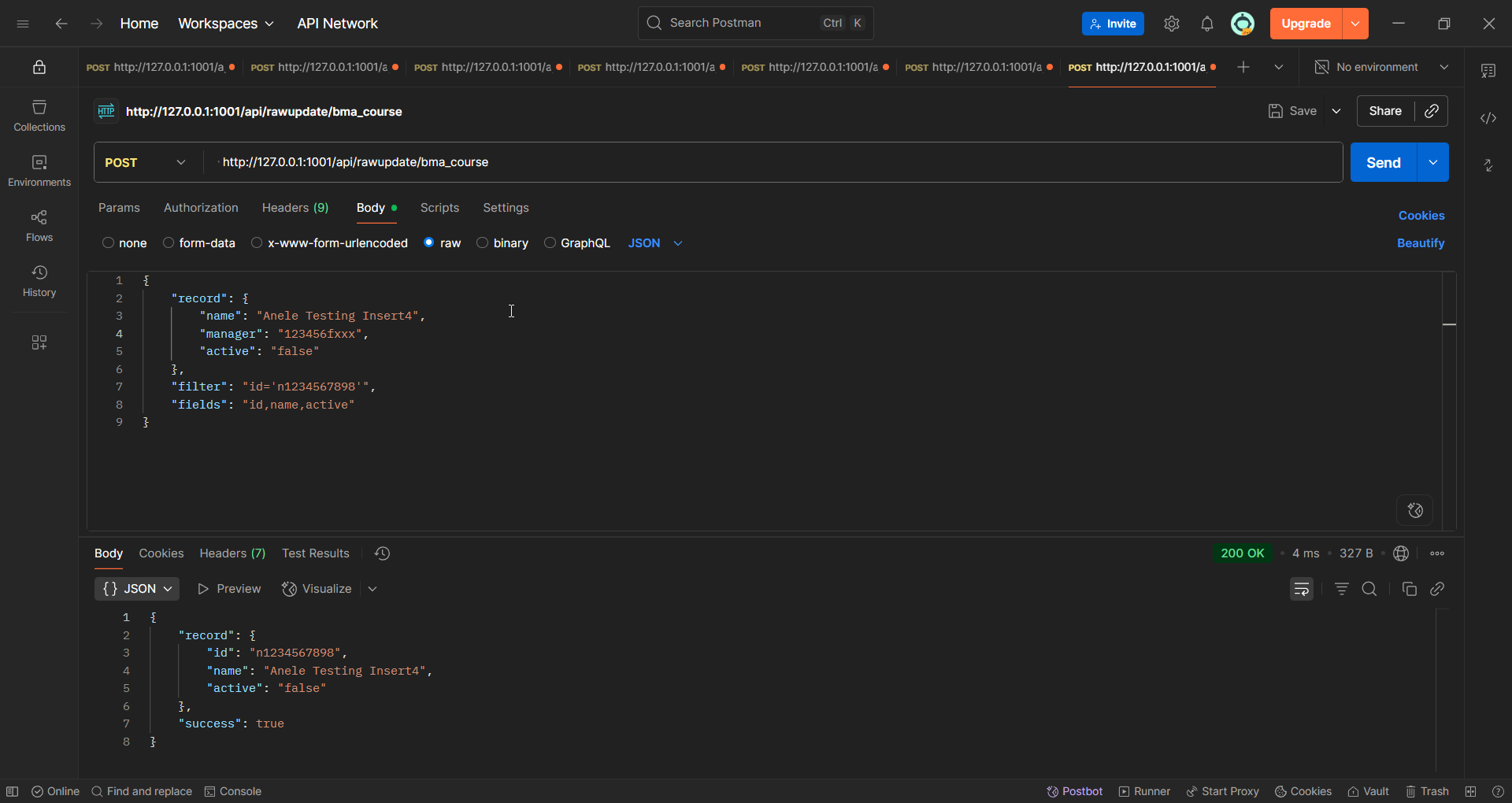This screenshot has width=1512, height=803.
Task: Open response more options ellipsis
Action: click(x=1437, y=553)
